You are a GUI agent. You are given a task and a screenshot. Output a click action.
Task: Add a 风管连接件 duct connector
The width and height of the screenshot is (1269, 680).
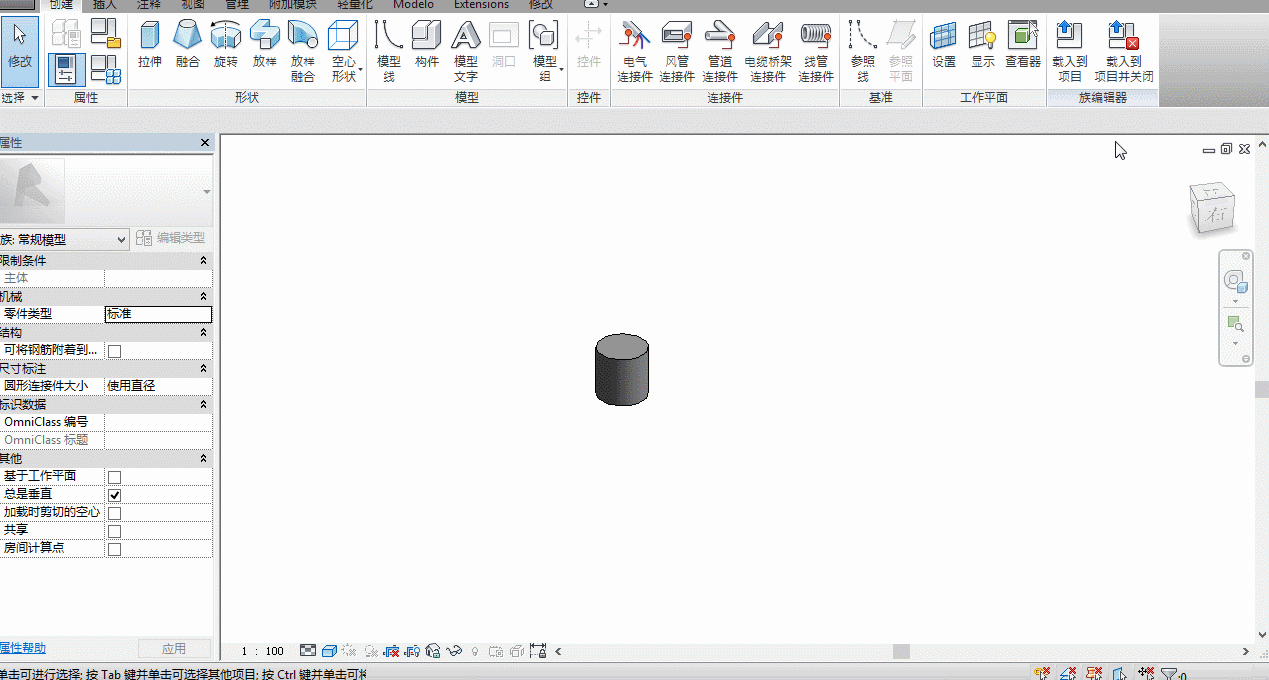677,51
